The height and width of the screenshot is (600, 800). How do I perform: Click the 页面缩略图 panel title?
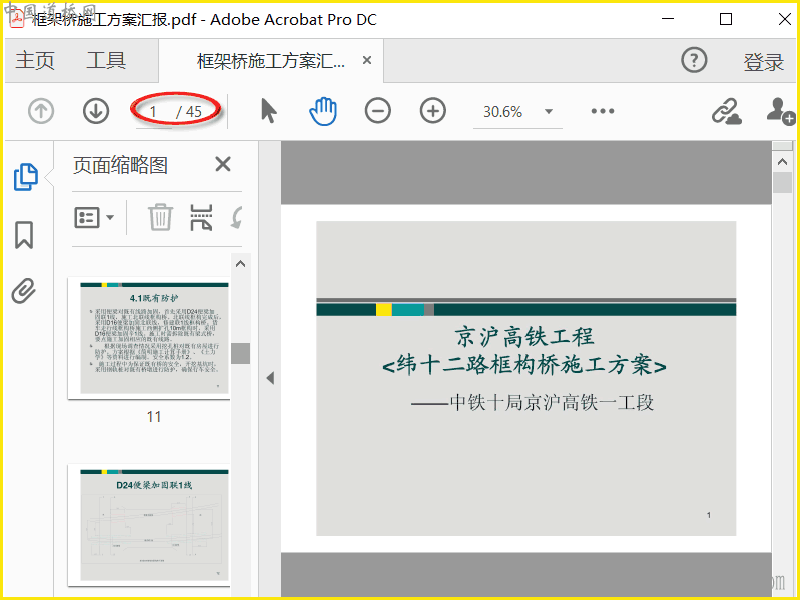point(120,165)
